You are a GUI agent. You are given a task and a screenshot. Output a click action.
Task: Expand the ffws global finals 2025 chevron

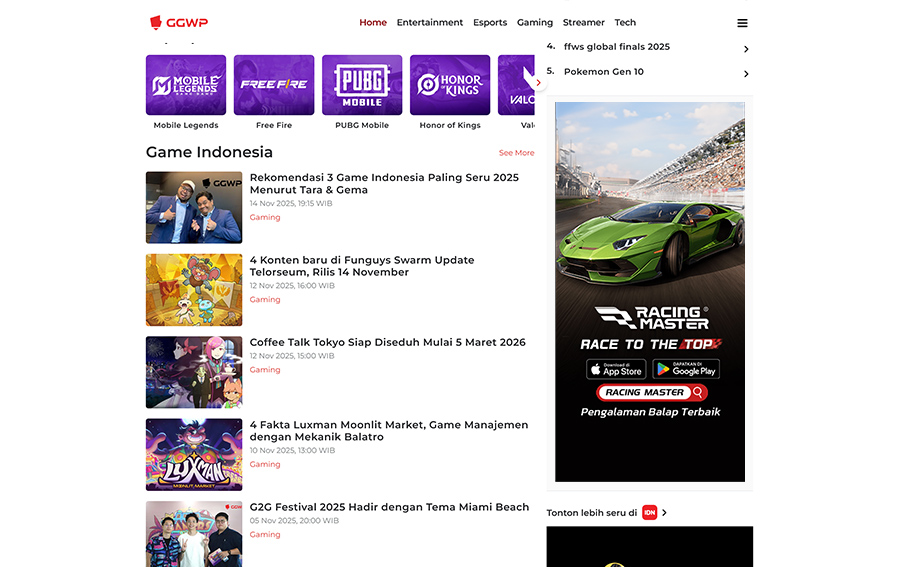coord(746,49)
